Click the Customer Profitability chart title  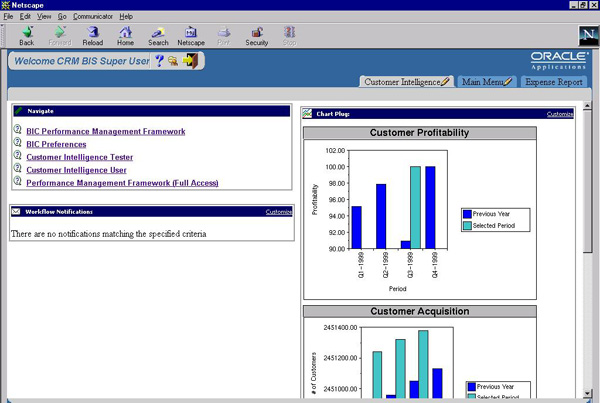point(419,133)
